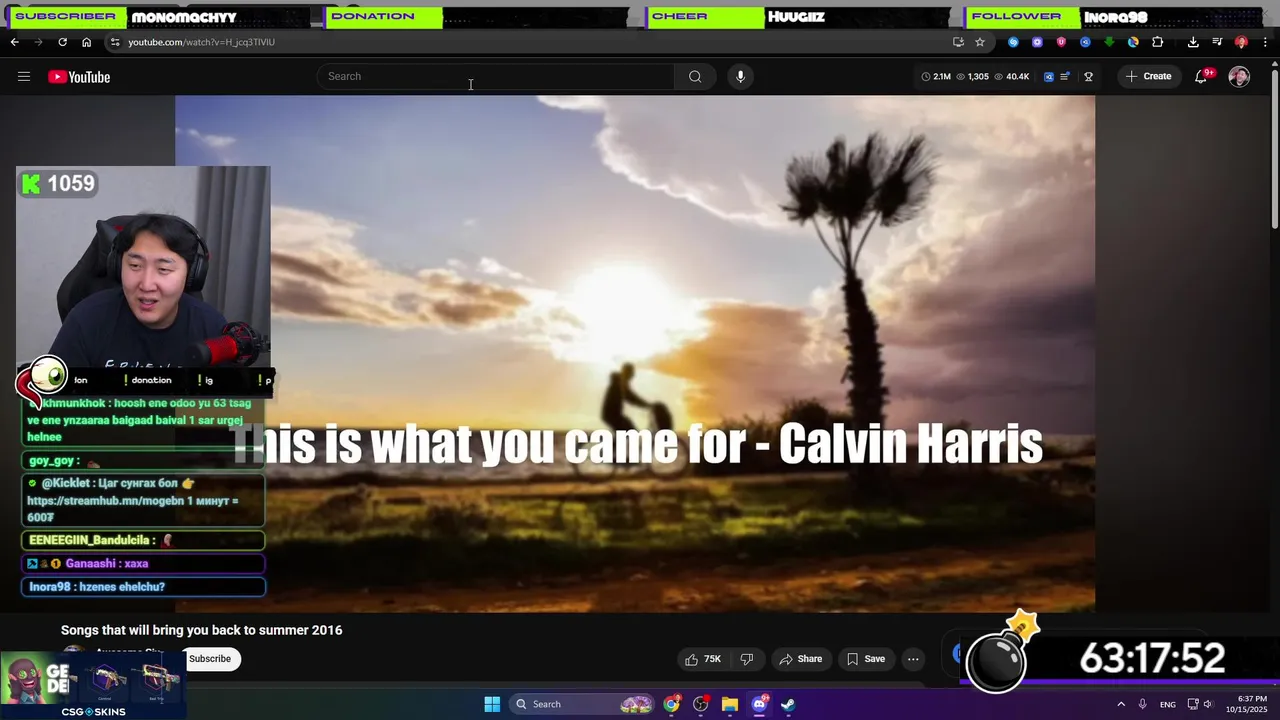
Task: Dislike the video
Action: coord(746,659)
